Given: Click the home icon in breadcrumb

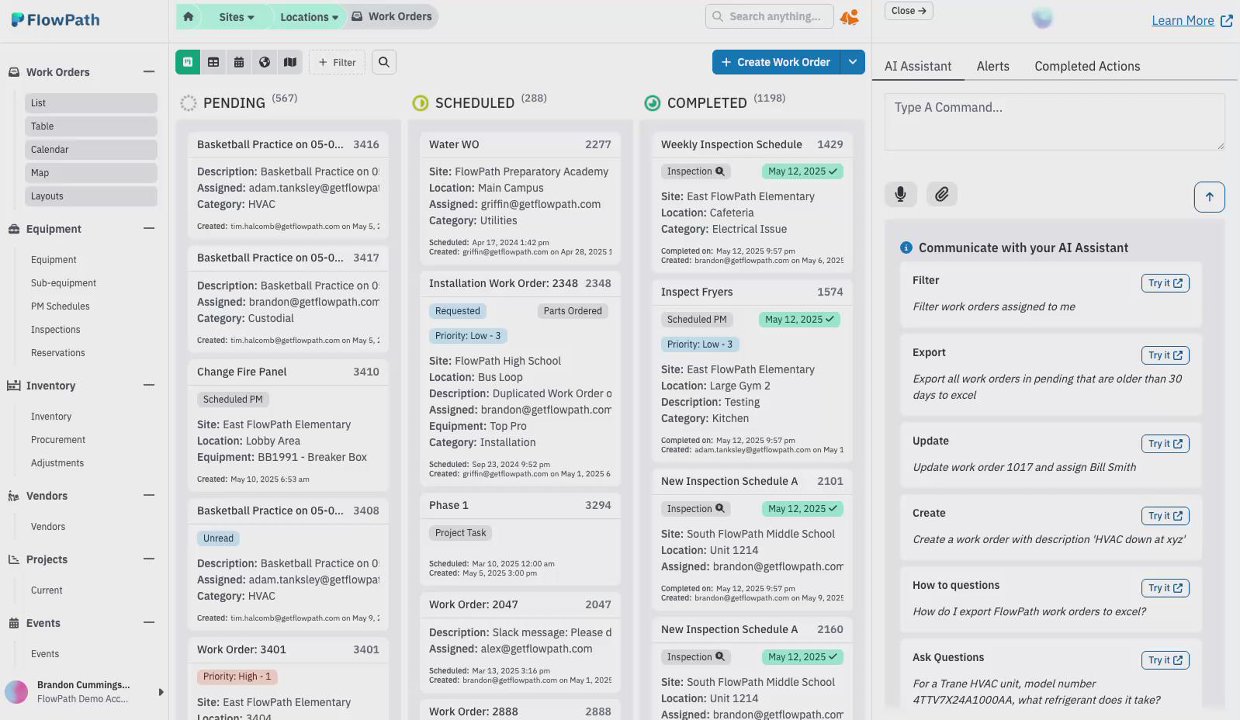Looking at the screenshot, I should pyautogui.click(x=188, y=16).
